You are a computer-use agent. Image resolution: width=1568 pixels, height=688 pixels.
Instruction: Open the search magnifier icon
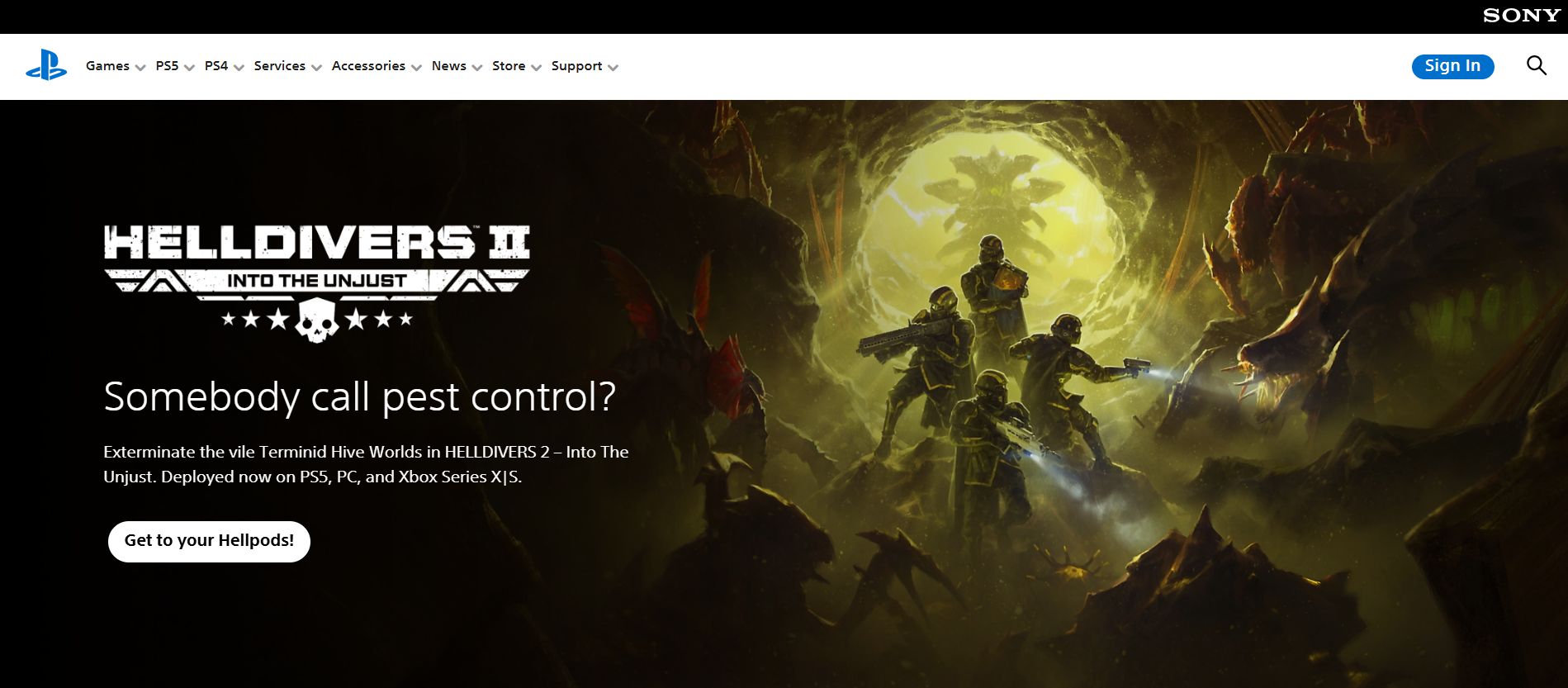(x=1536, y=65)
